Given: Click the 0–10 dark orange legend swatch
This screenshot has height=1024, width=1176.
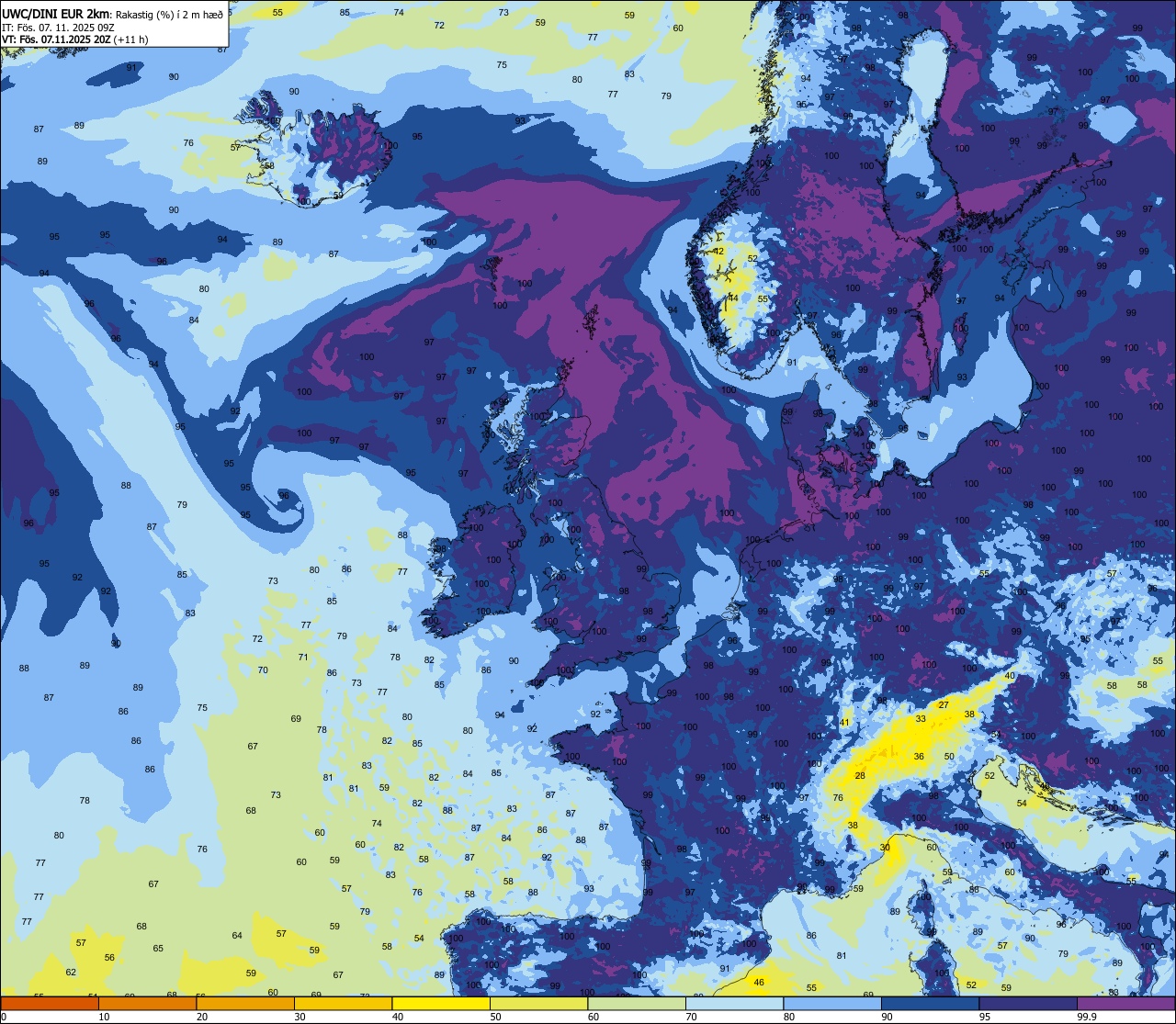Looking at the screenshot, I should click(x=51, y=1003).
